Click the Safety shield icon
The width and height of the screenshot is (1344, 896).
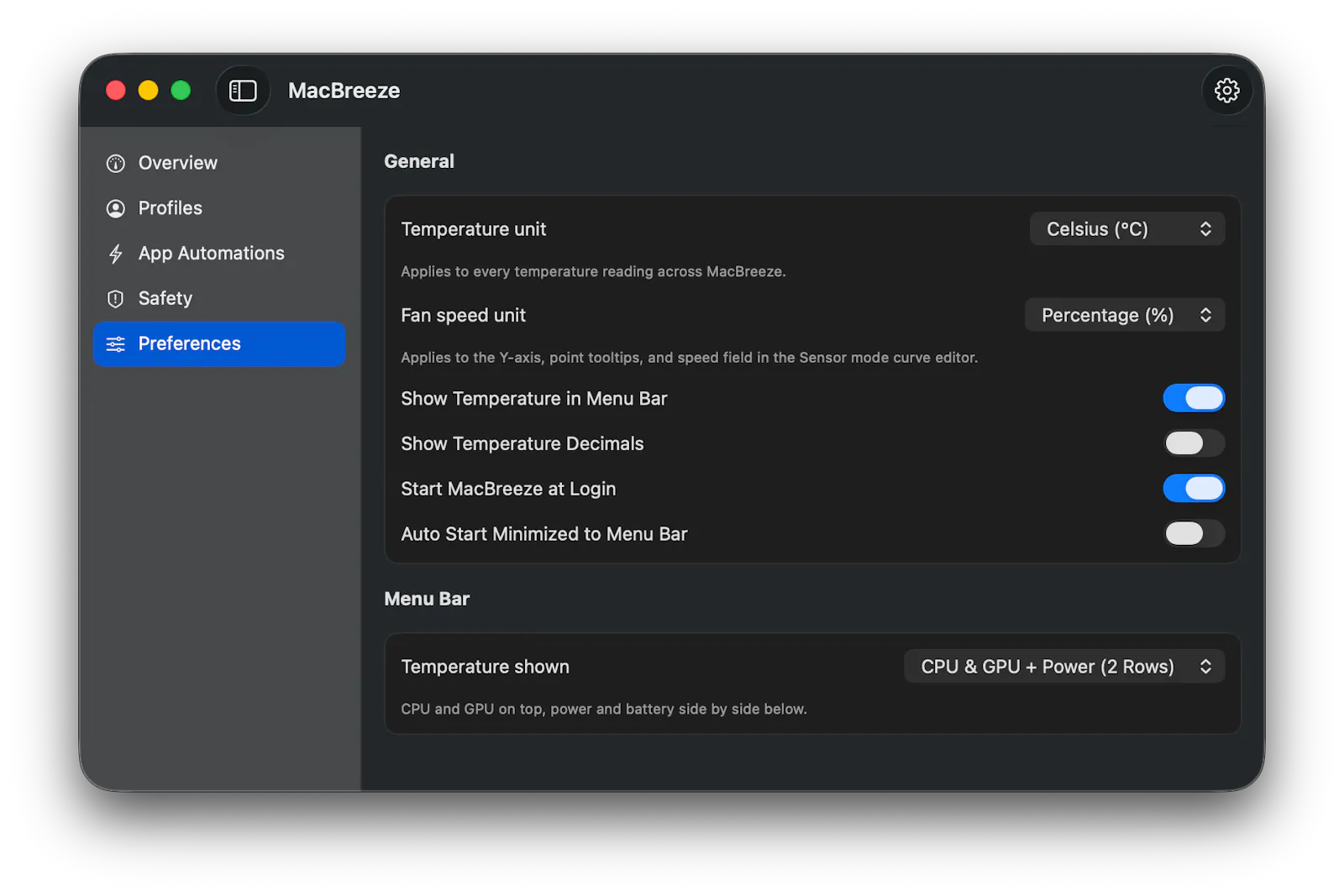116,299
